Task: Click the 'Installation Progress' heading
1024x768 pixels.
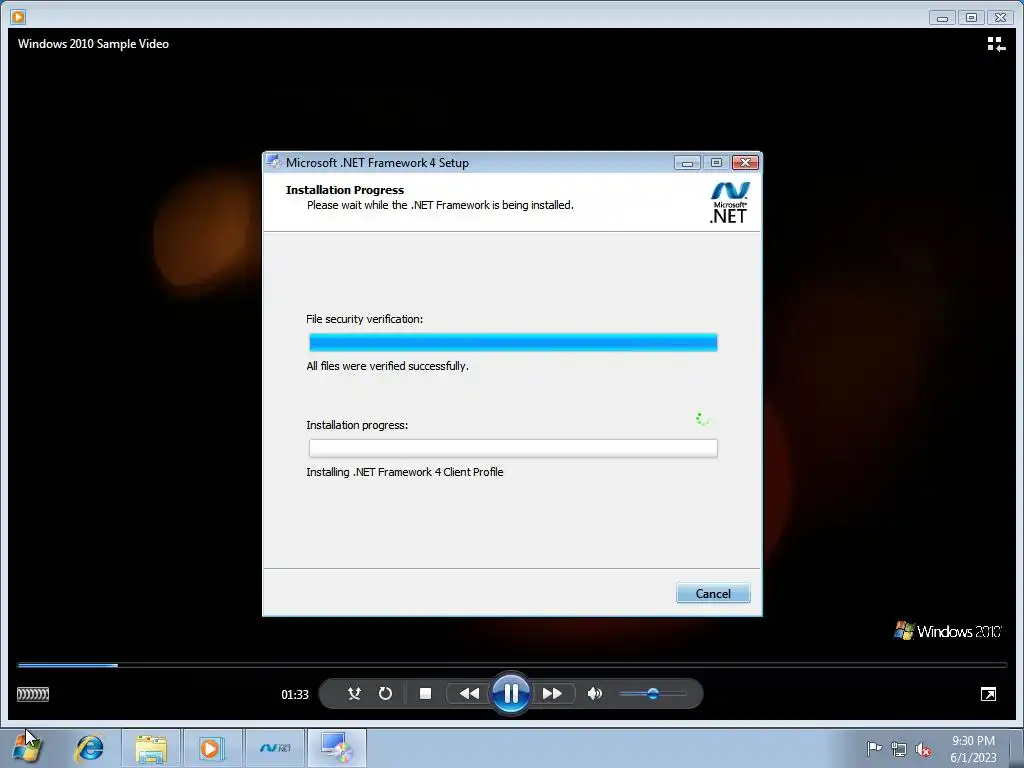Action: pos(345,190)
